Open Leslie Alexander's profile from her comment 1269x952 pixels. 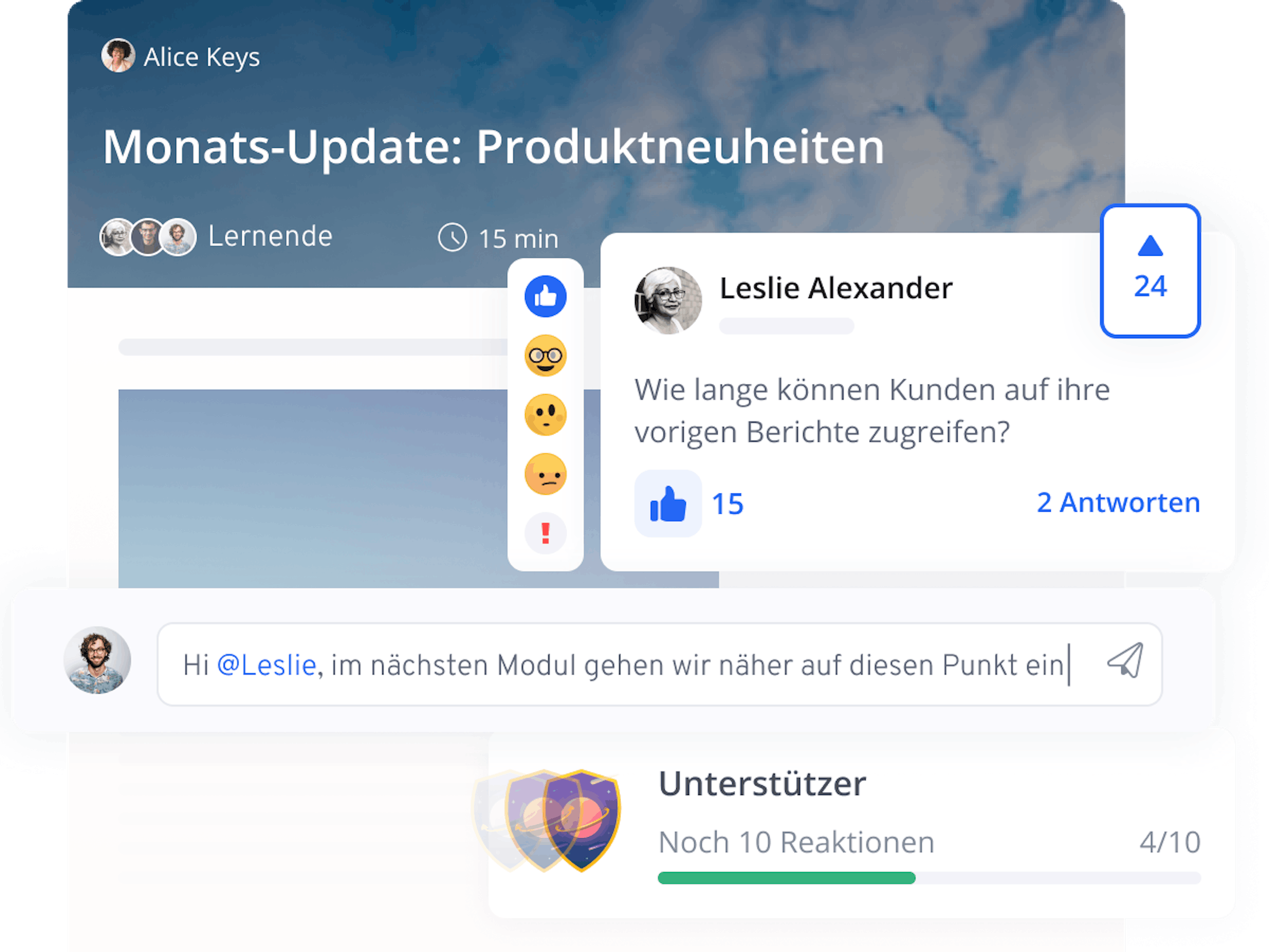coord(836,288)
